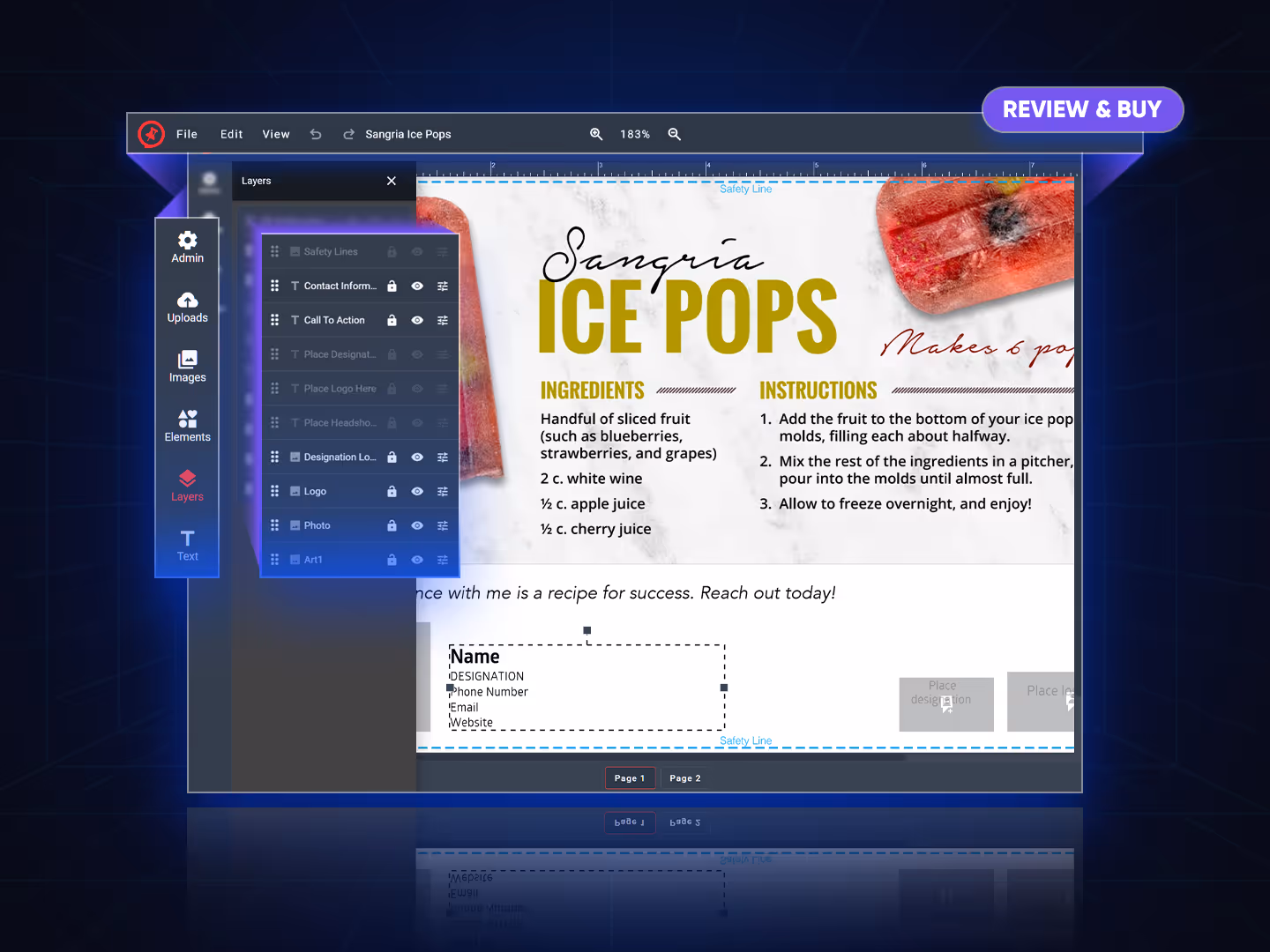Open the Admin settings panel

[x=187, y=247]
